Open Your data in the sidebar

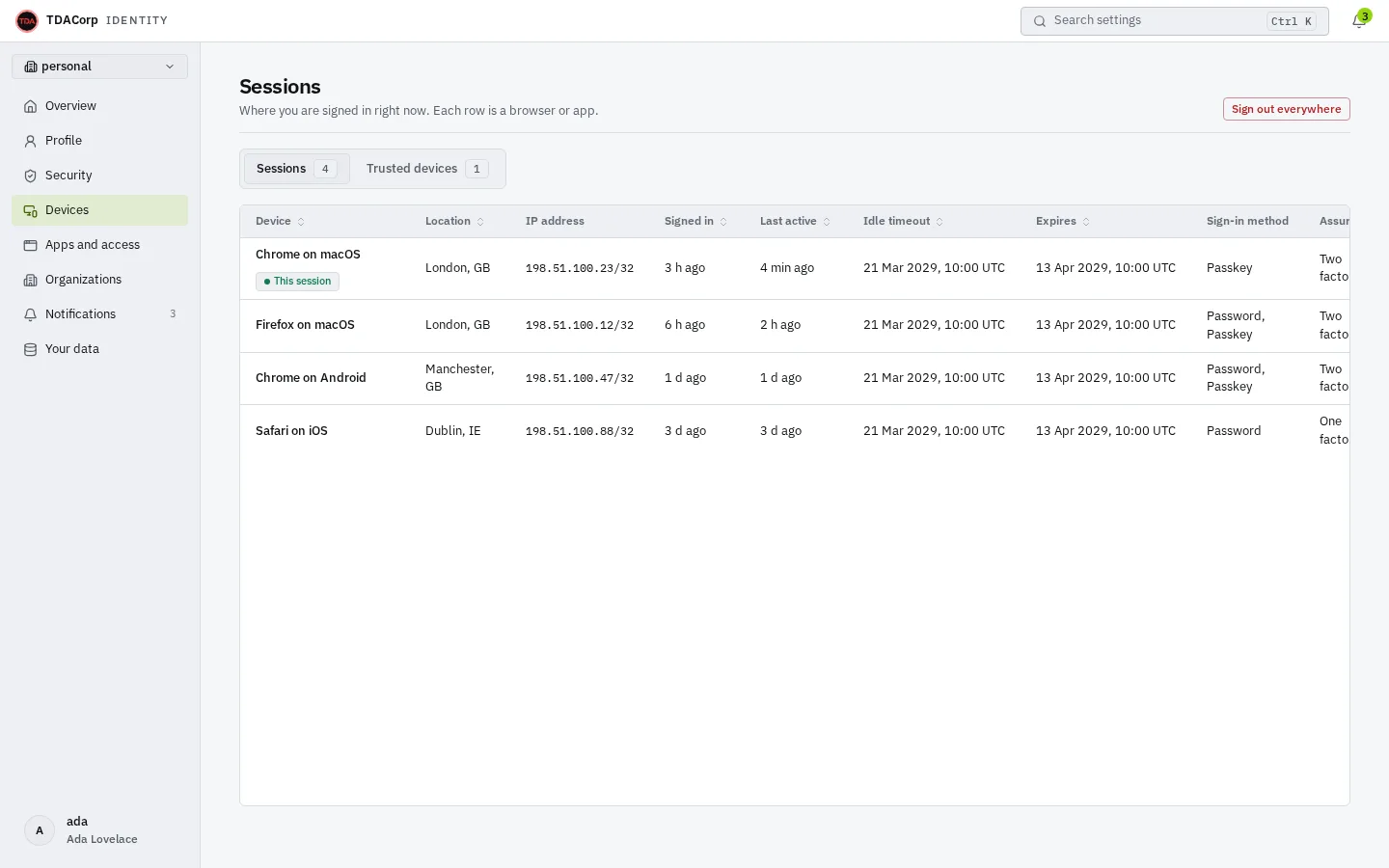tap(99, 349)
